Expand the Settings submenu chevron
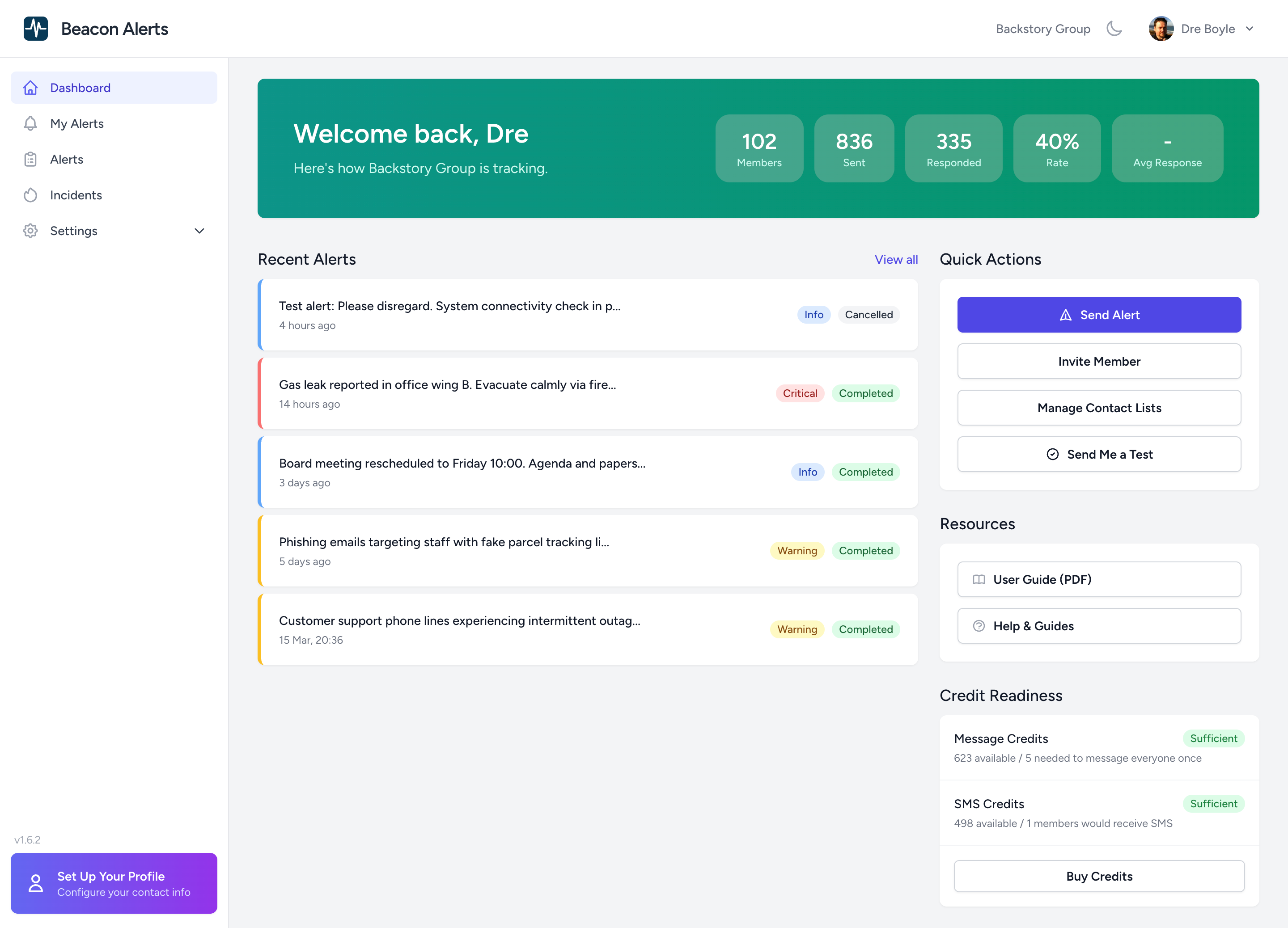1288x928 pixels. point(199,231)
